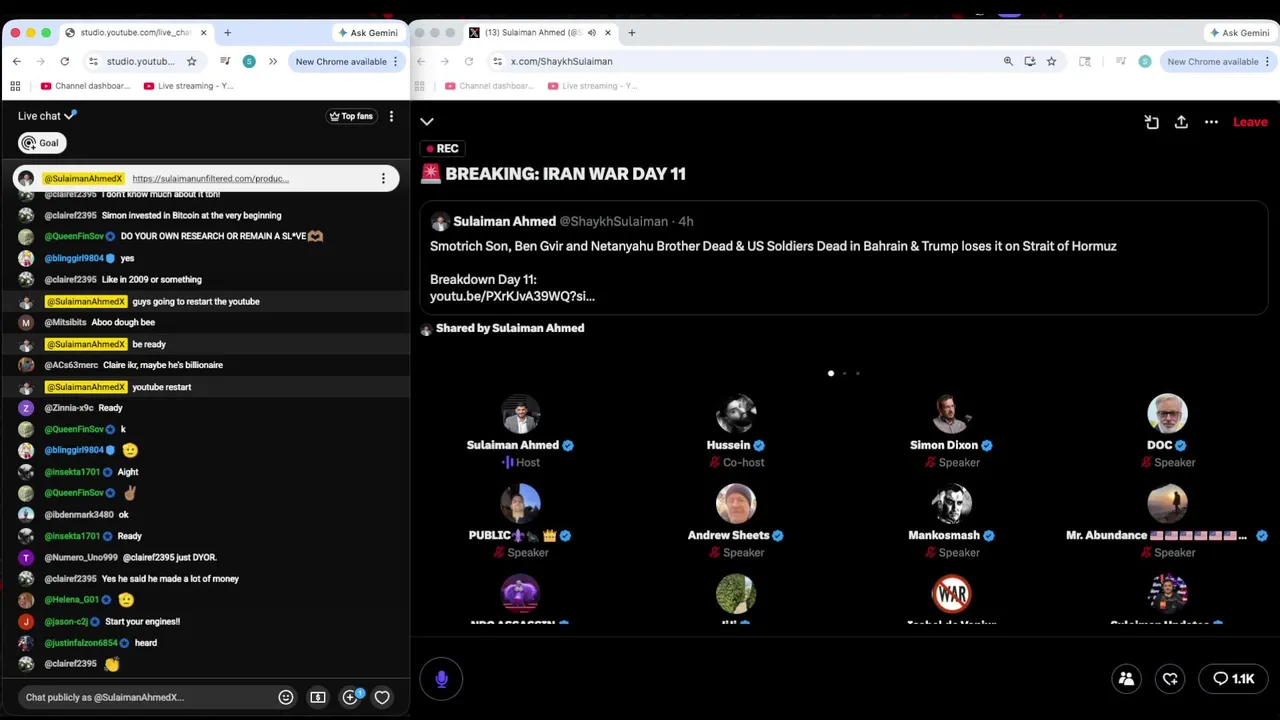Open speaker Mr. Abundance's avatar
This screenshot has height=720, width=1280.
pyautogui.click(x=1167, y=504)
